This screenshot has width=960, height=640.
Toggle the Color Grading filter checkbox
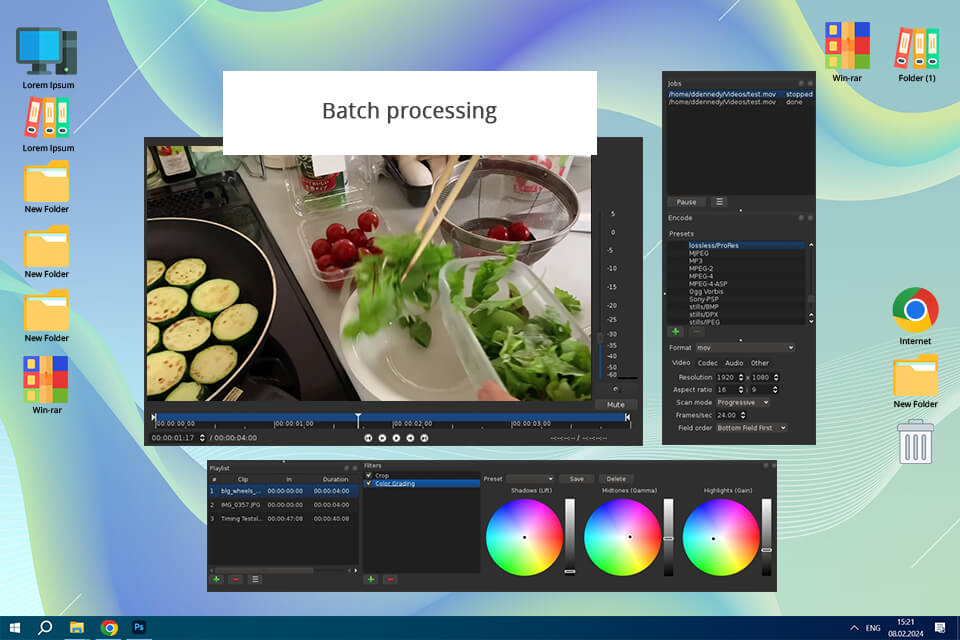tap(369, 483)
